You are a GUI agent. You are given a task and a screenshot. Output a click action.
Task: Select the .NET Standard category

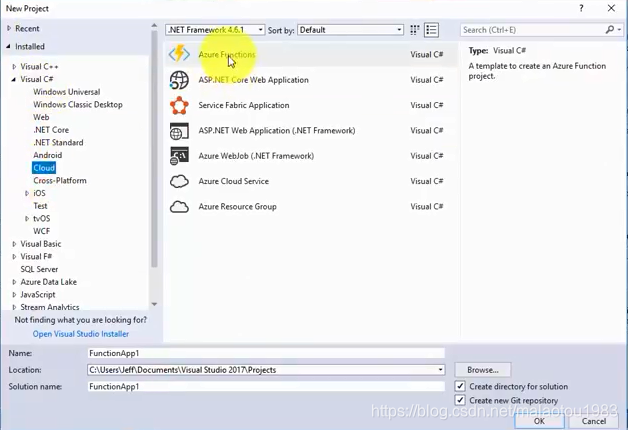58,143
